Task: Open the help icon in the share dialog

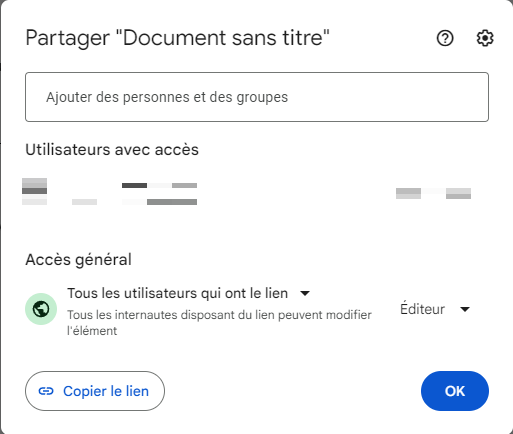Action: coord(445,38)
